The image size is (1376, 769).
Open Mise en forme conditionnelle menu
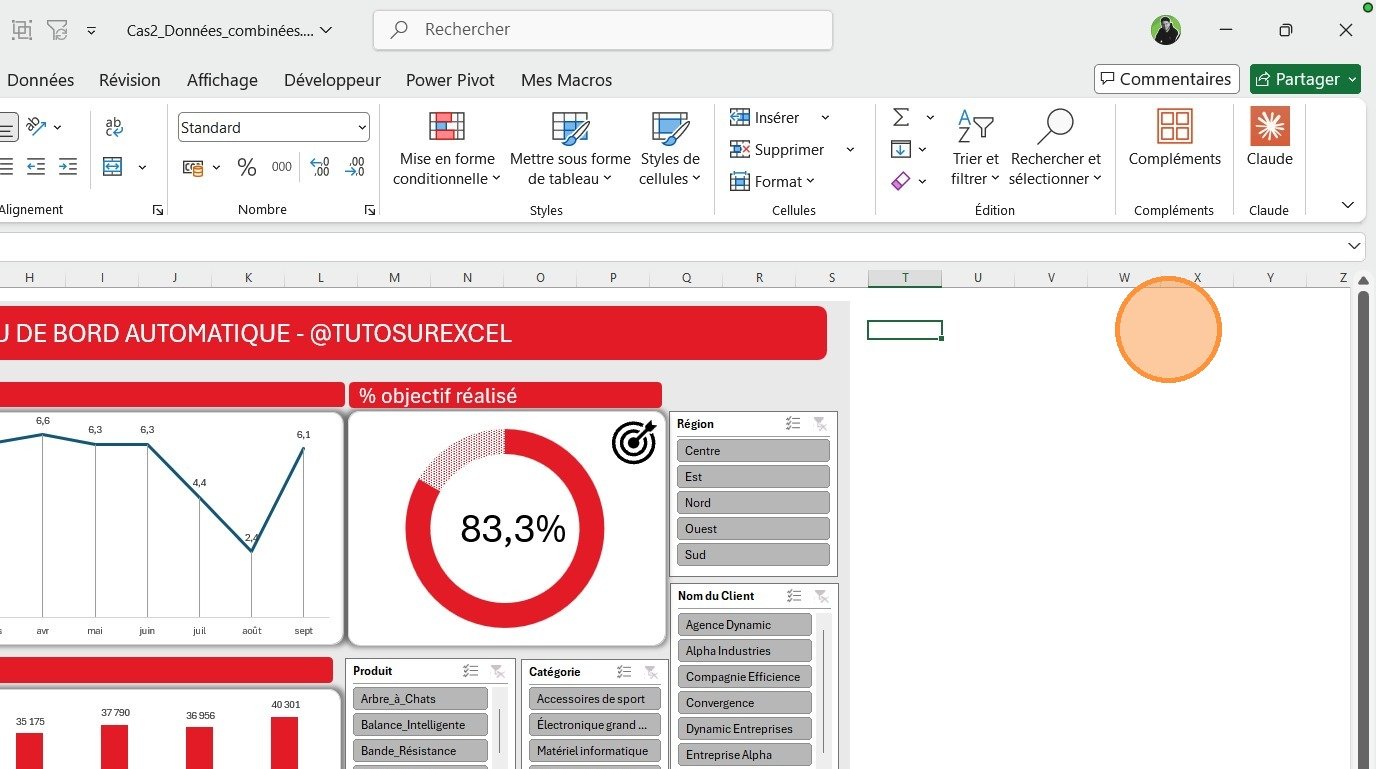(x=447, y=149)
